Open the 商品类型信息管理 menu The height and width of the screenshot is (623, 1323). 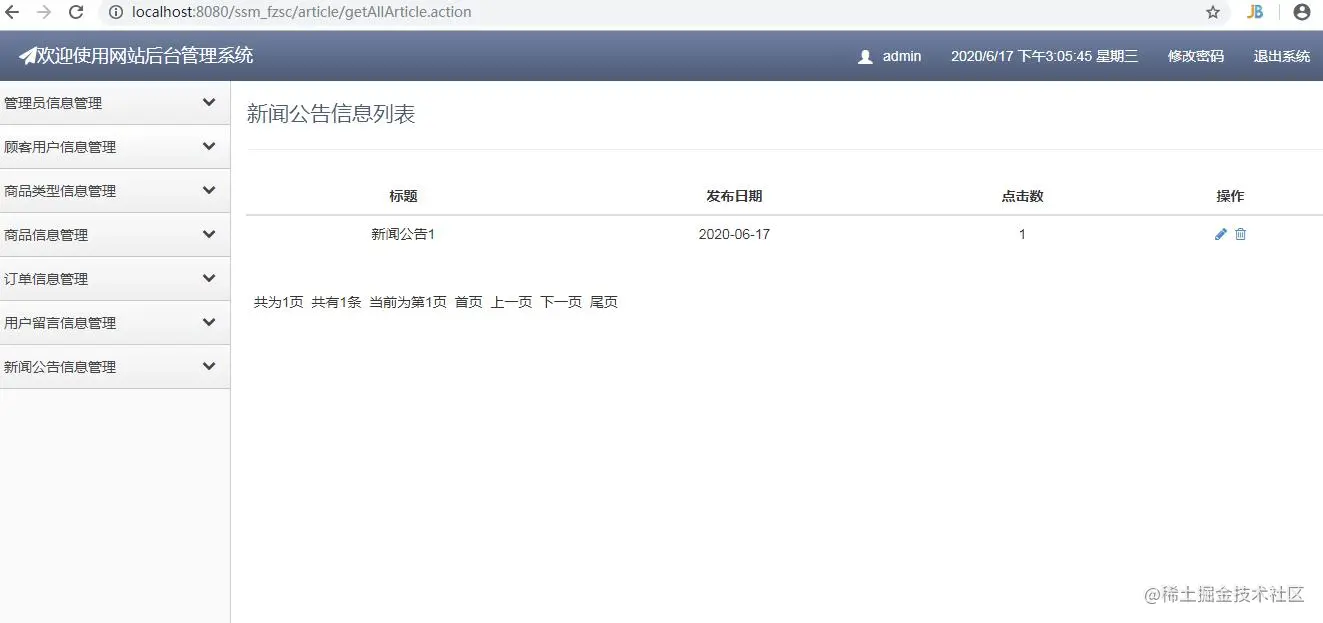[x=115, y=191]
